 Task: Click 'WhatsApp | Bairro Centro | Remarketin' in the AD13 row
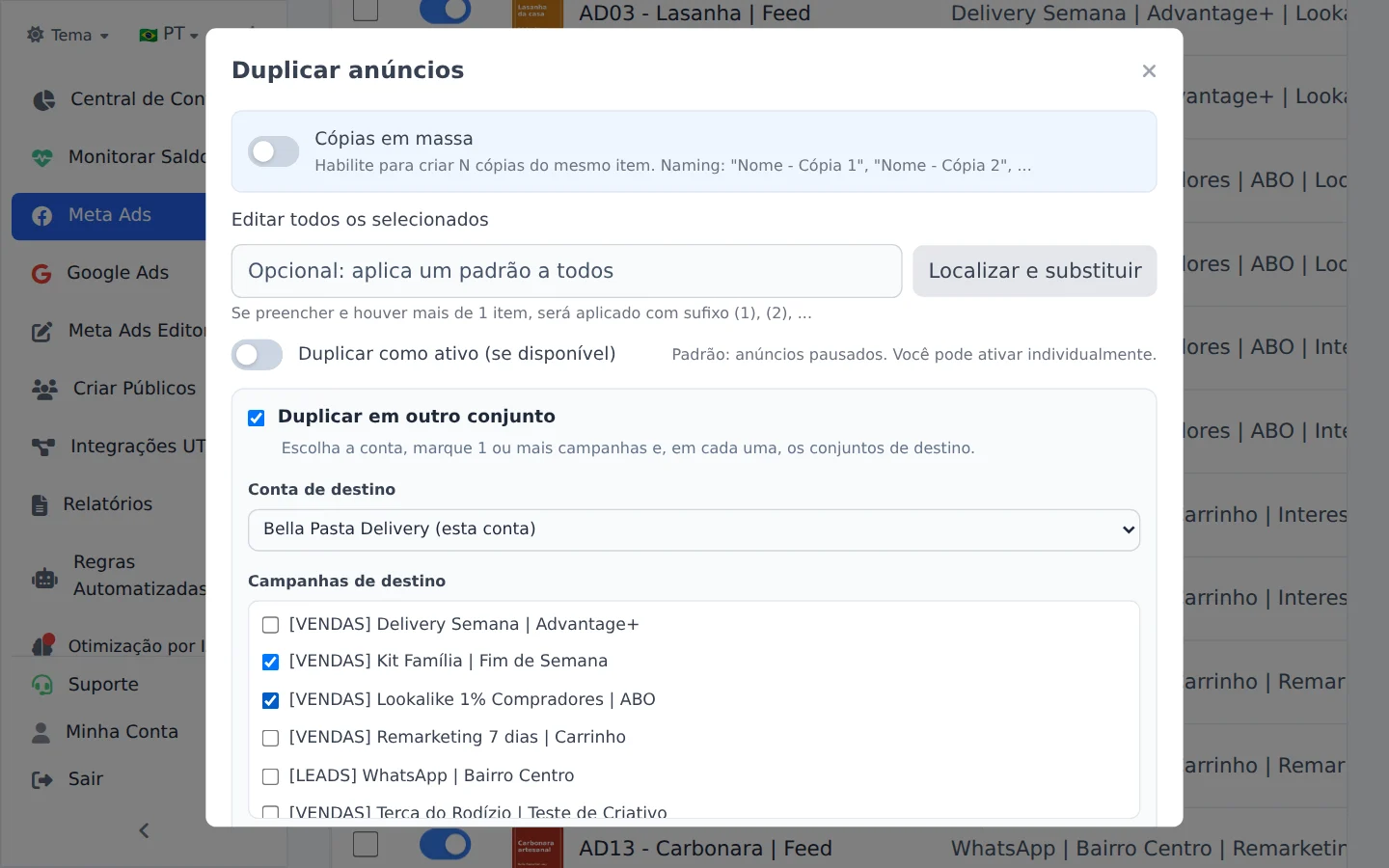[1149, 849]
